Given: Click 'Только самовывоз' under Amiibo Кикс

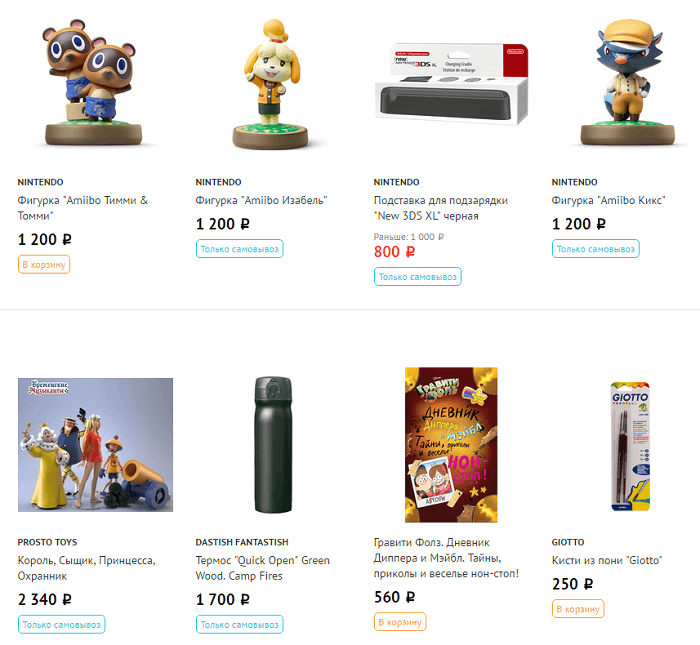Looking at the screenshot, I should [596, 249].
